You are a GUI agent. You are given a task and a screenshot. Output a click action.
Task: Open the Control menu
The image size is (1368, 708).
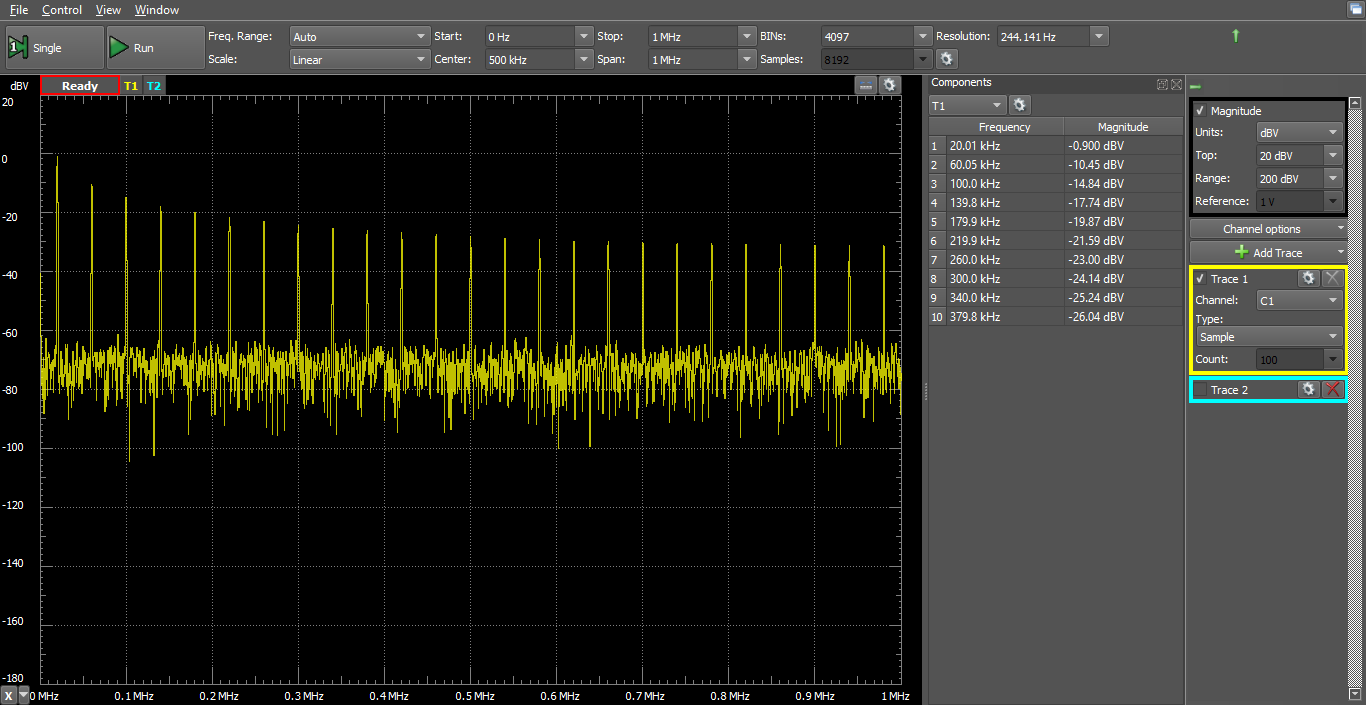tap(62, 10)
